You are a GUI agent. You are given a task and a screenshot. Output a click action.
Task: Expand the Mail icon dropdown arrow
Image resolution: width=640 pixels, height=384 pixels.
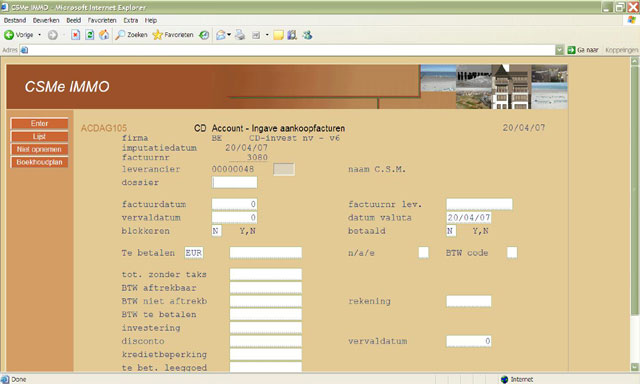click(229, 35)
